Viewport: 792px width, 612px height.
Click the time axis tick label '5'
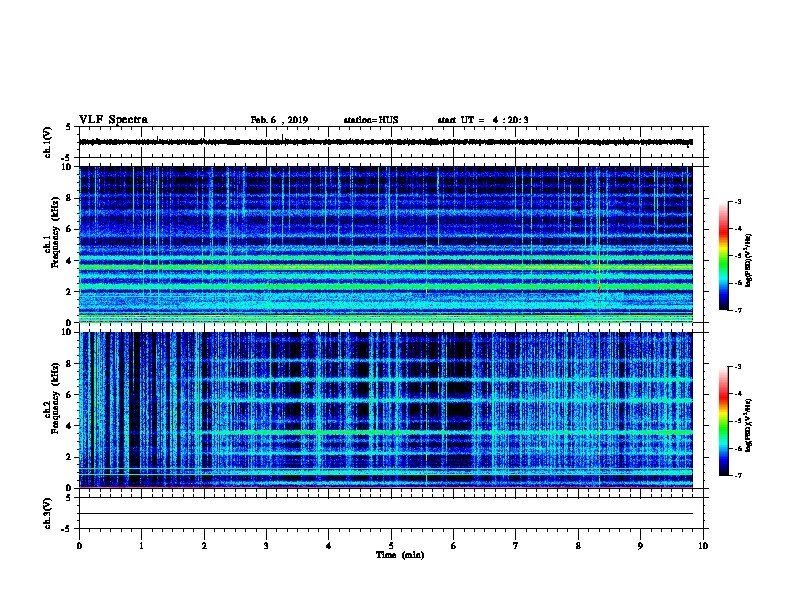tap(391, 546)
